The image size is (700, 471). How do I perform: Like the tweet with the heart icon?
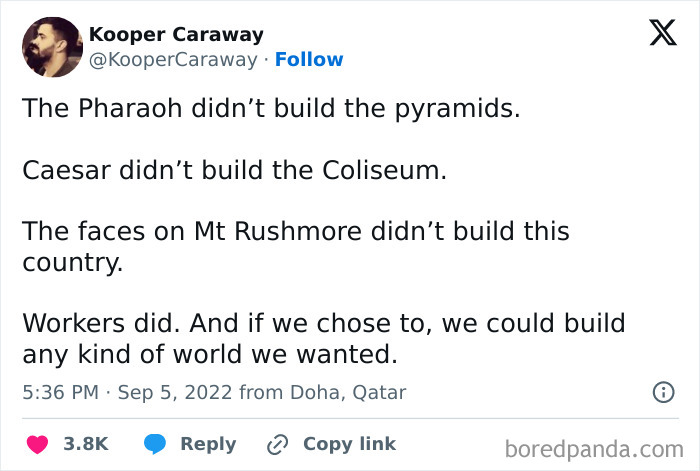coord(39,444)
